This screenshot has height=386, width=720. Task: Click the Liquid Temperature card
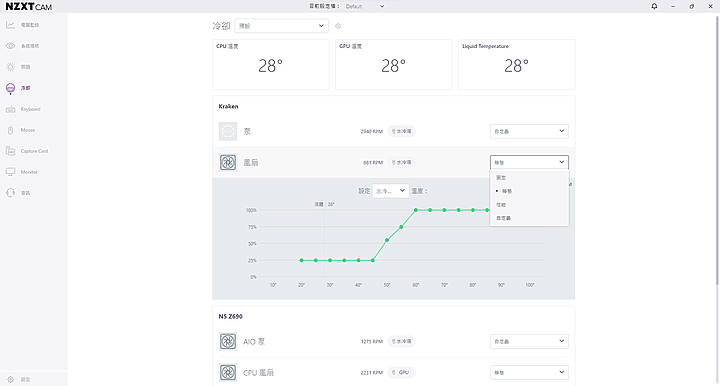pos(517,64)
